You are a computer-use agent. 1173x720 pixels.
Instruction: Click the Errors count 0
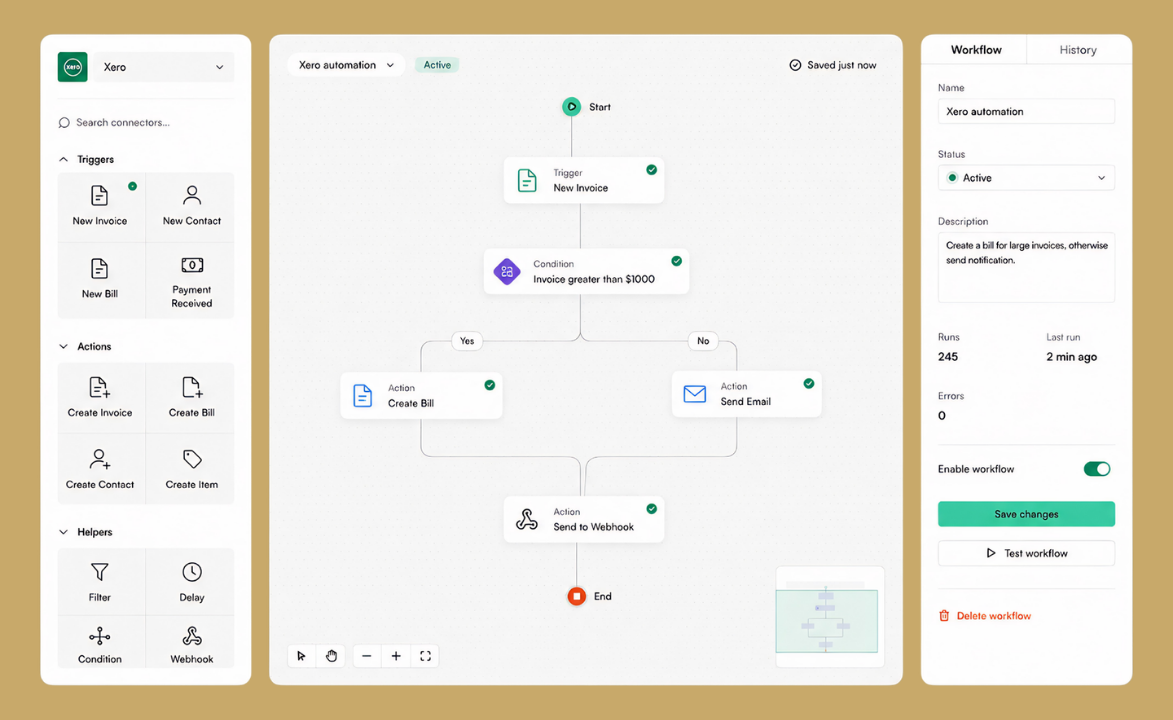[942, 415]
